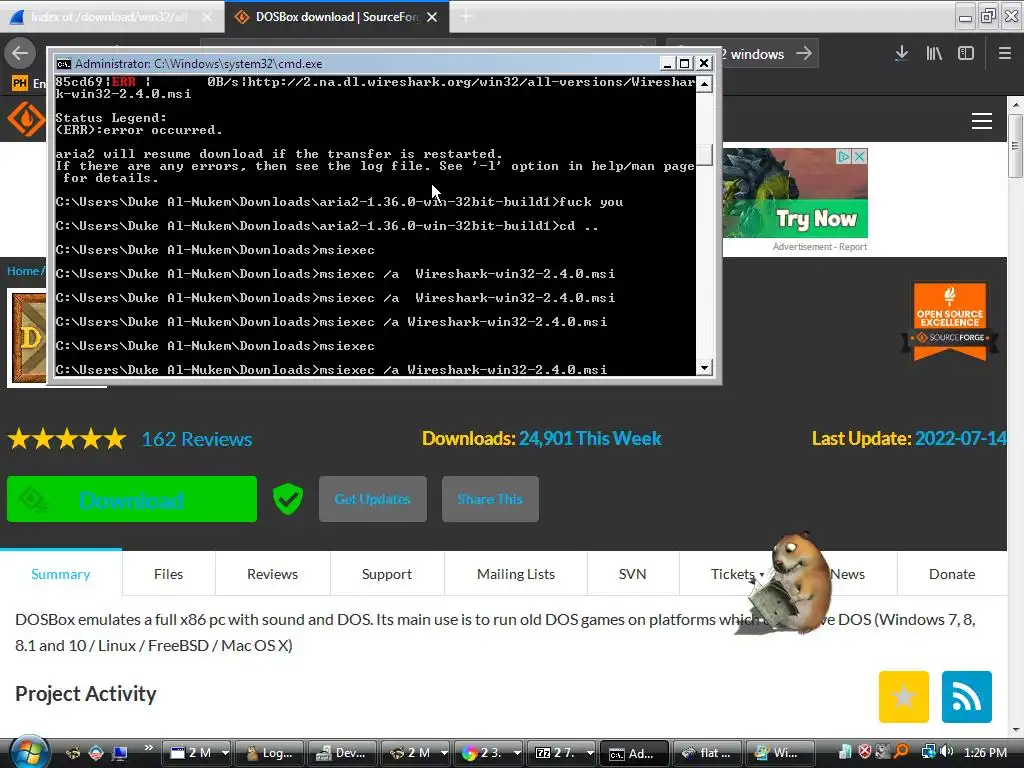Viewport: 1024px width, 768px height.
Task: Click the Advertisement - Report link
Action: tap(820, 247)
